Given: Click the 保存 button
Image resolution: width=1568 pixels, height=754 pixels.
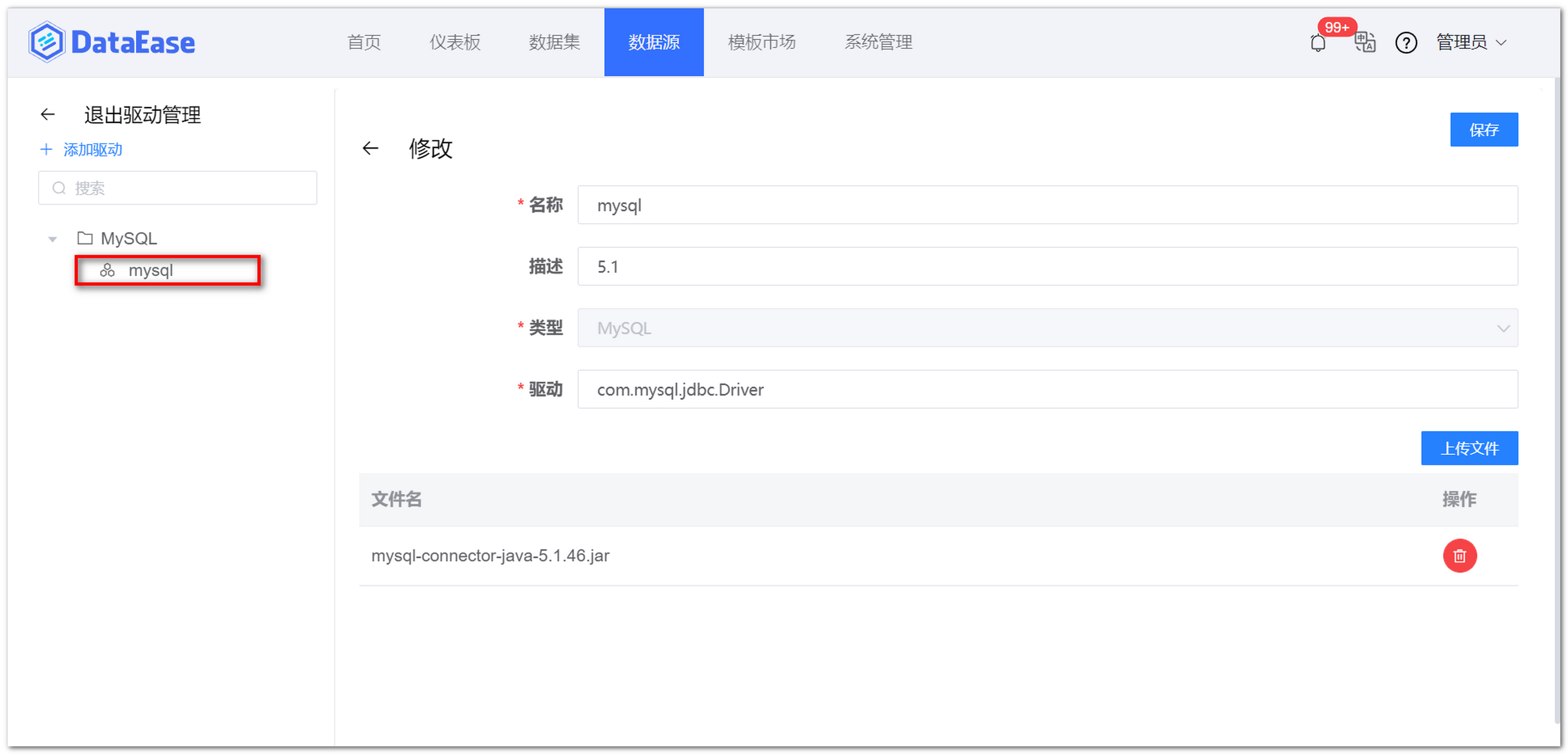Looking at the screenshot, I should coord(1484,130).
